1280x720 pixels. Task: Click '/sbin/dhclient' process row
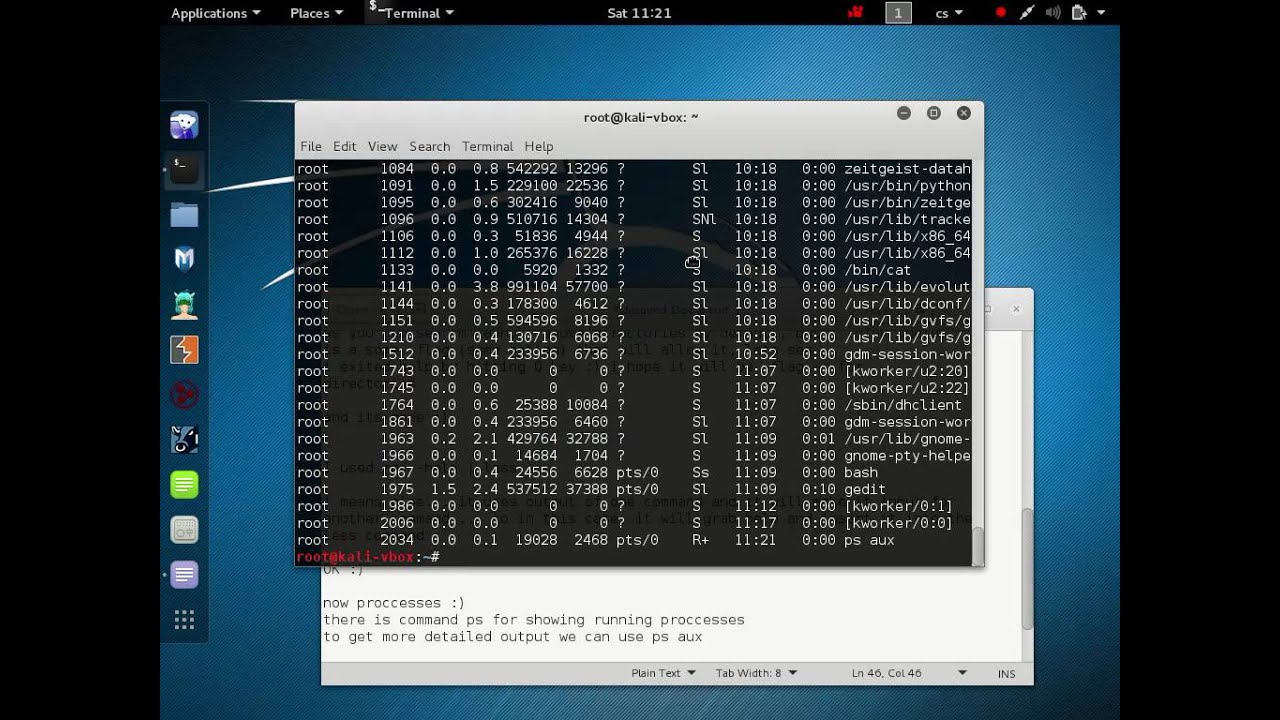pos(634,405)
